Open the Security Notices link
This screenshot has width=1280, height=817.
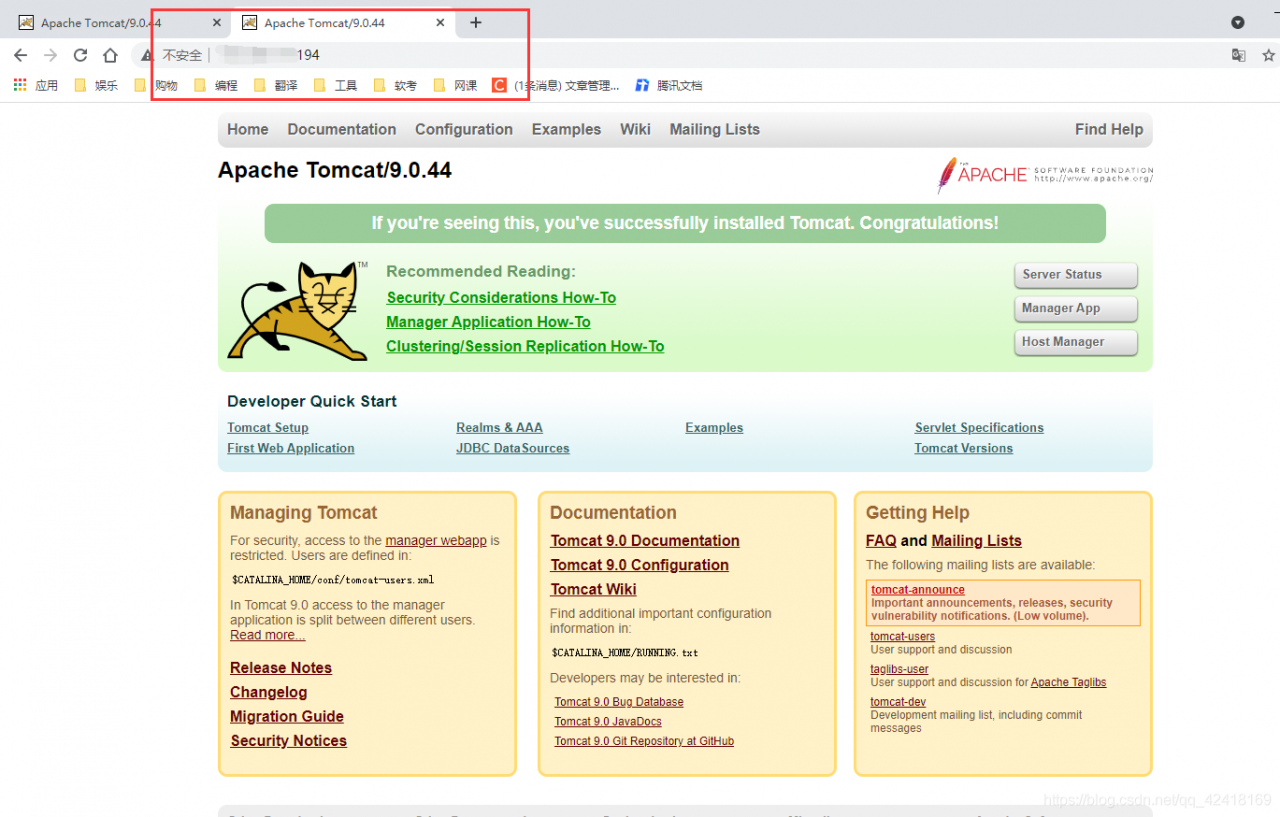(288, 741)
